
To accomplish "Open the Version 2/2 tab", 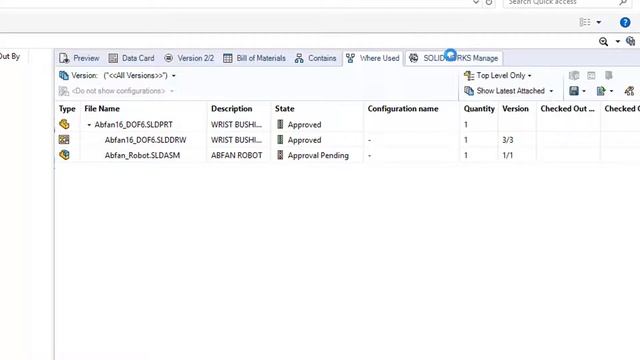I will [x=189, y=58].
